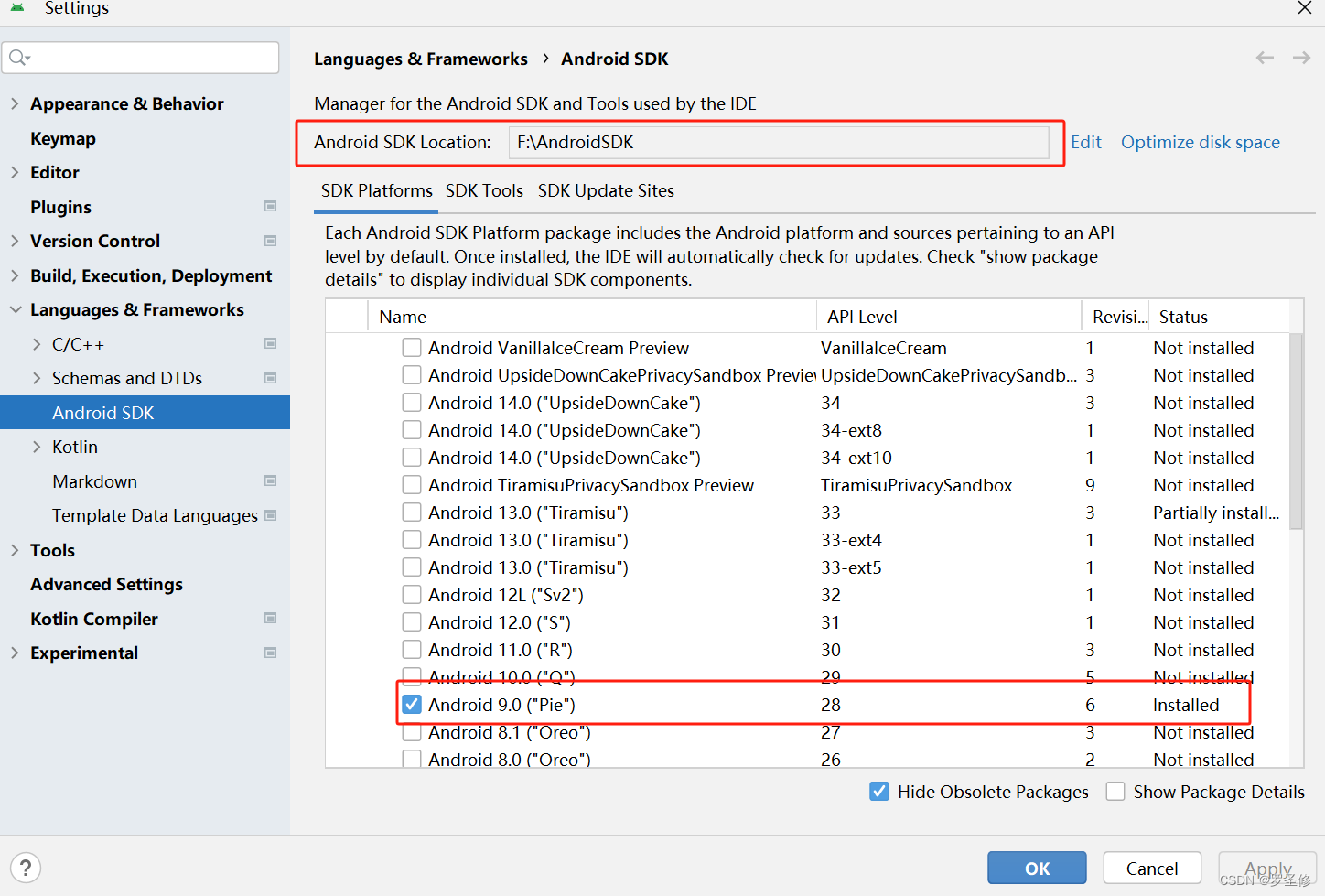Select Template Data Languages item
Image resolution: width=1325 pixels, height=896 pixels.
click(x=155, y=515)
